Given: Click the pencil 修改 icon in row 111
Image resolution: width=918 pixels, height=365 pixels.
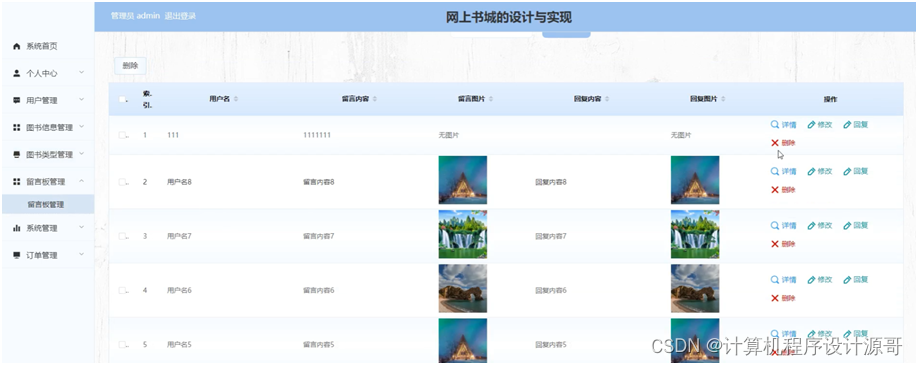Looking at the screenshot, I should click(811, 125).
